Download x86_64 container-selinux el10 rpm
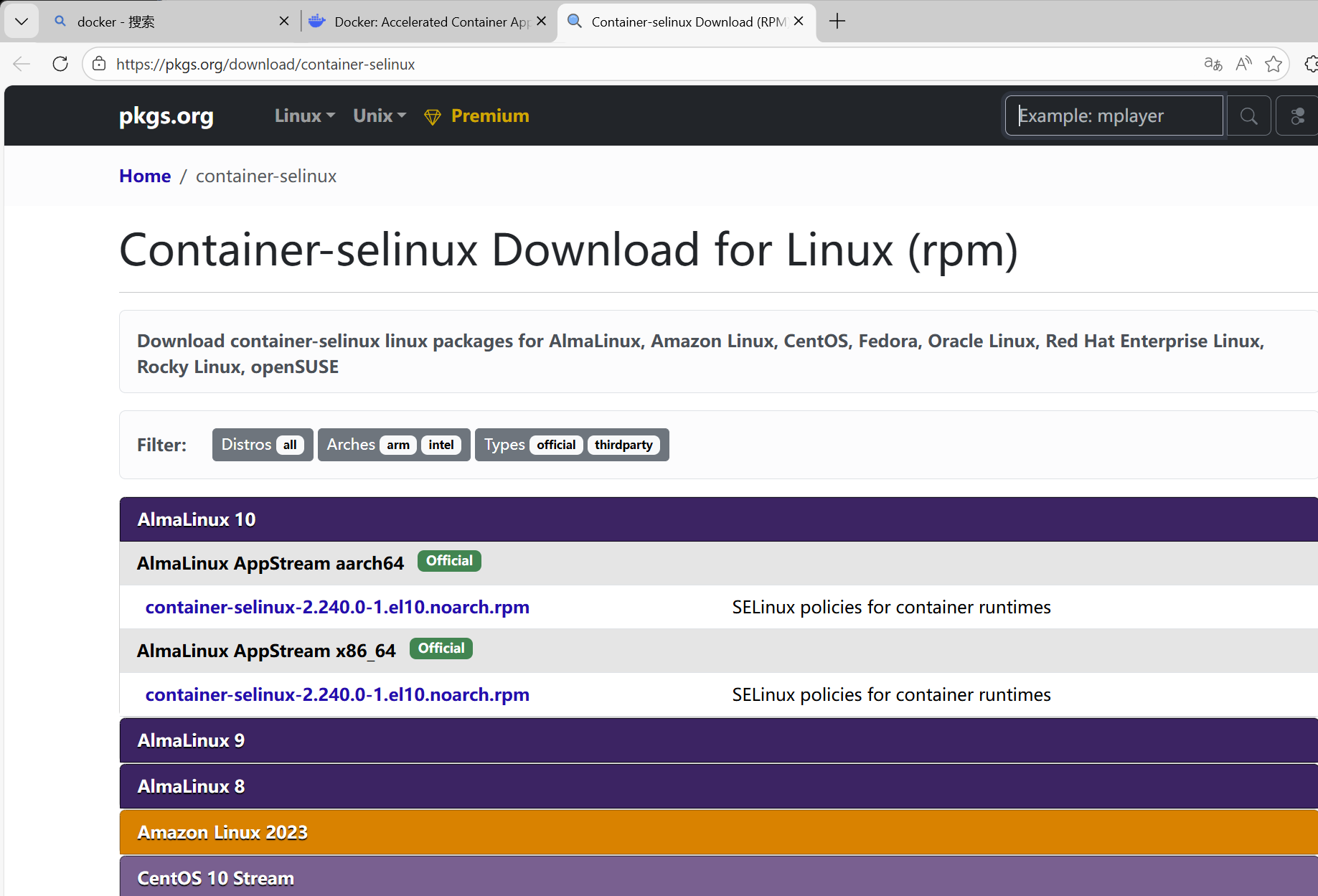Viewport: 1318px width, 896px height. coord(337,694)
